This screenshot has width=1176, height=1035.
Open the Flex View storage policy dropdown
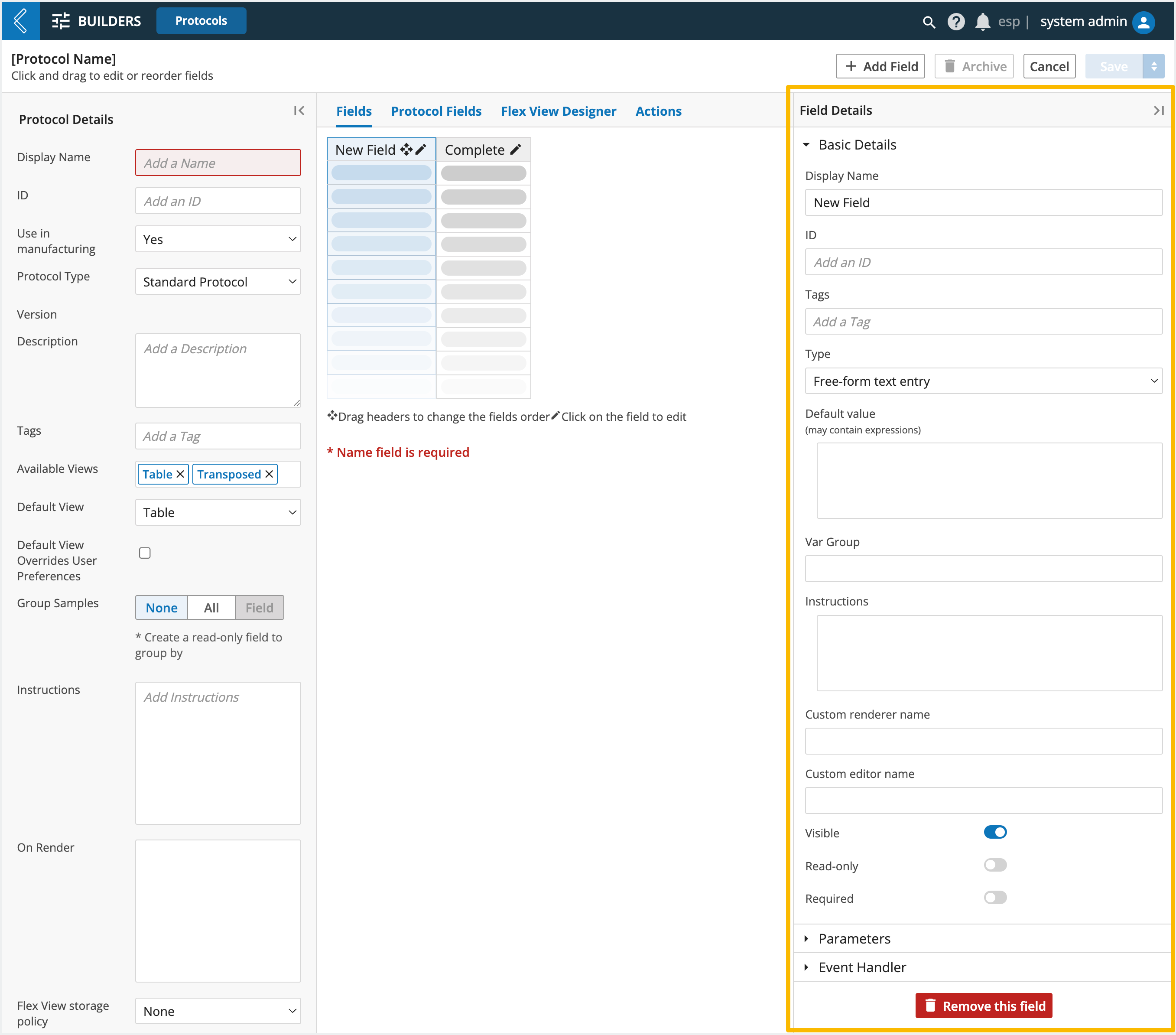[218, 1011]
